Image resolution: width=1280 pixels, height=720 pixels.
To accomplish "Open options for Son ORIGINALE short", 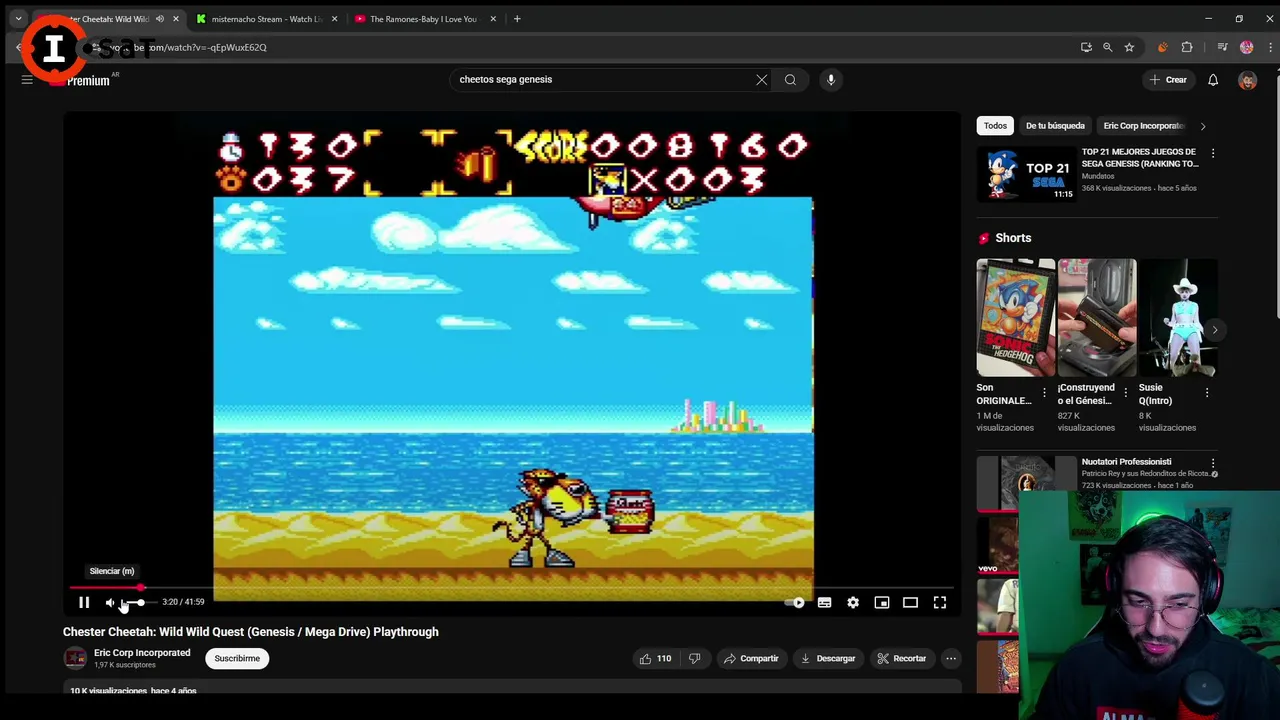I will click(x=1044, y=393).
